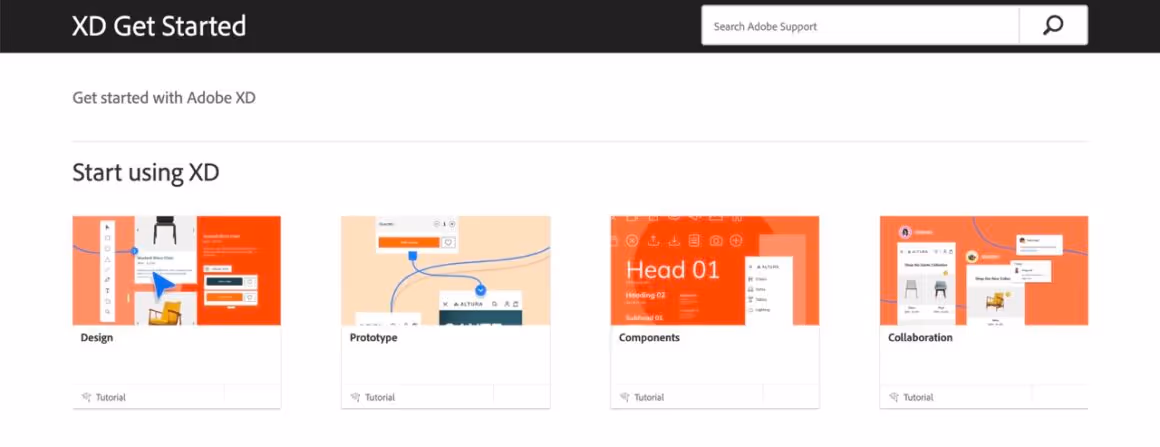Click Get started with Adobe XD text
Viewport: 1160px width, 447px height.
click(x=164, y=98)
